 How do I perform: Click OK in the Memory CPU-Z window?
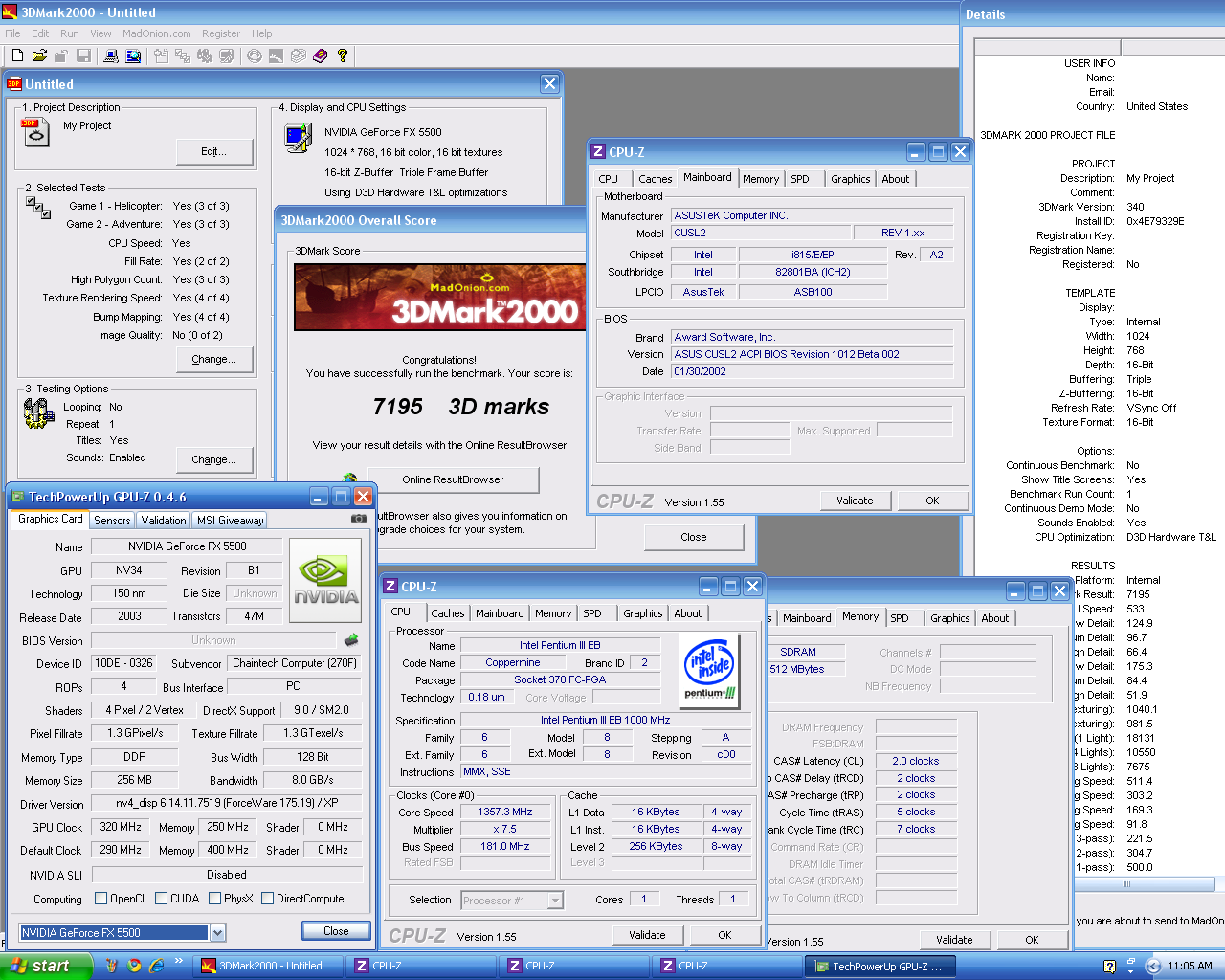(1032, 940)
